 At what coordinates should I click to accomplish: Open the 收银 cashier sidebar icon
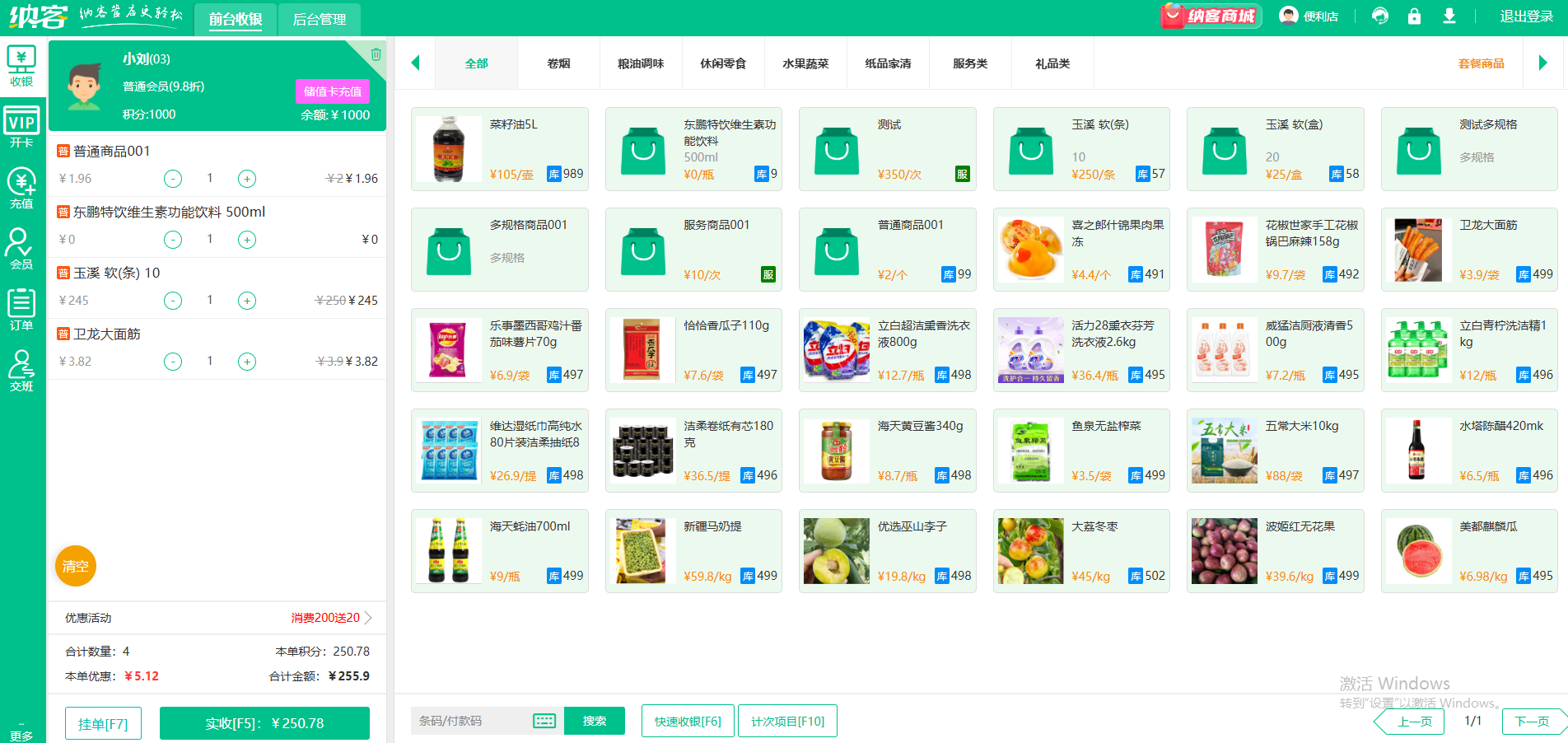[21, 67]
